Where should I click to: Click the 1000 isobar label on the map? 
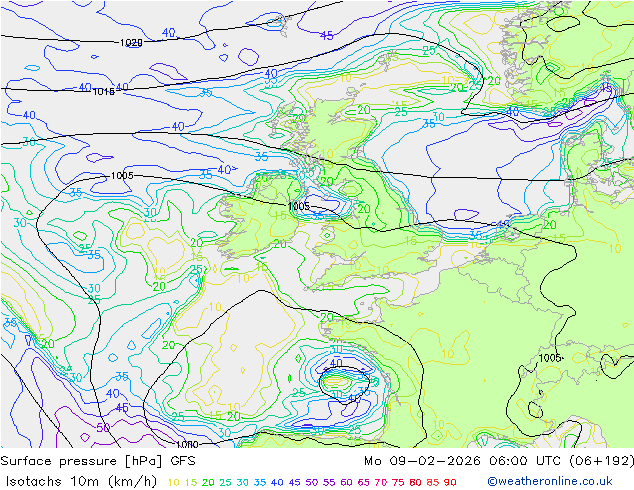tap(187, 444)
